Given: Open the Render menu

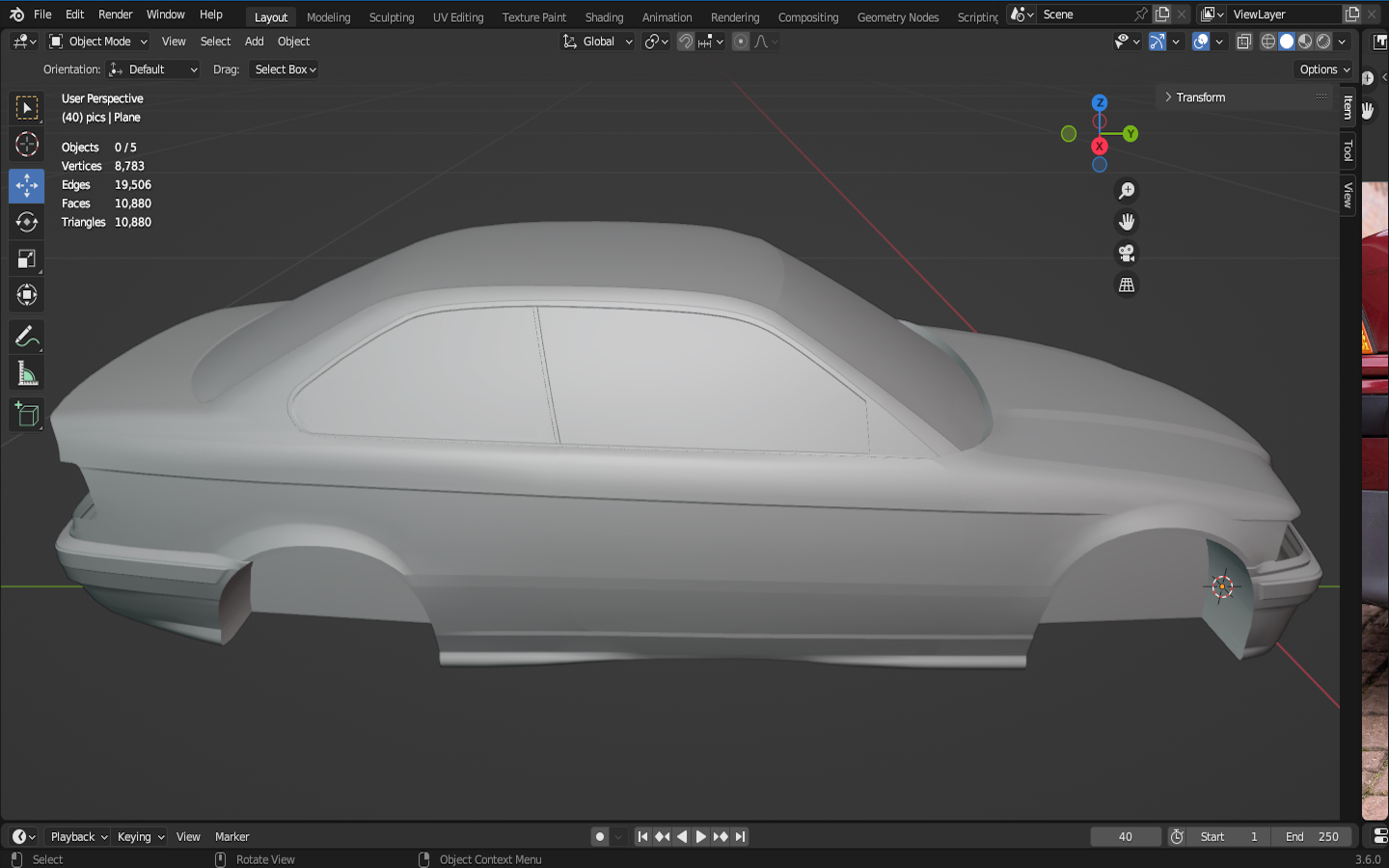Looking at the screenshot, I should coord(115,14).
